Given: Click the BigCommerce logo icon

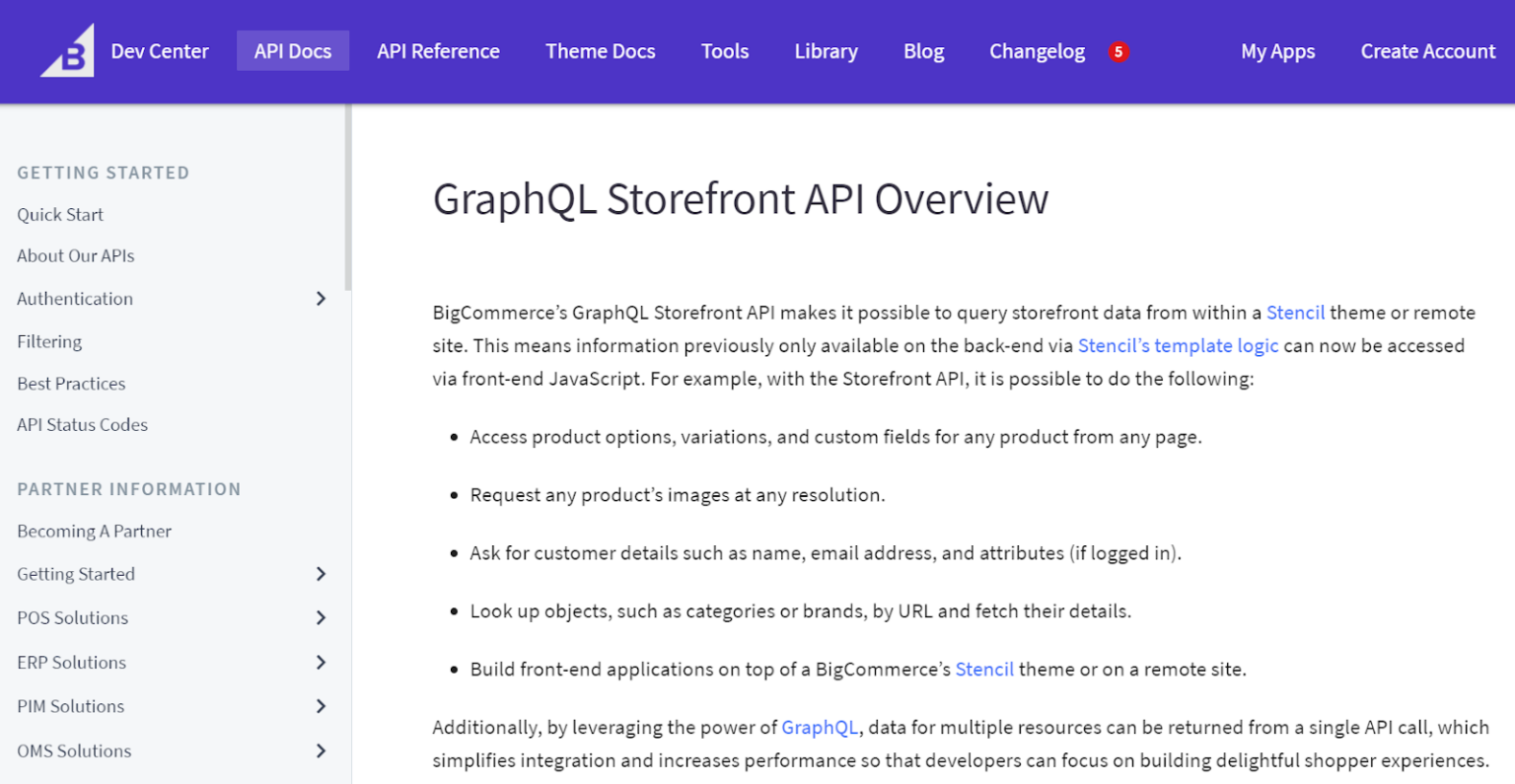Looking at the screenshot, I should click(x=65, y=50).
